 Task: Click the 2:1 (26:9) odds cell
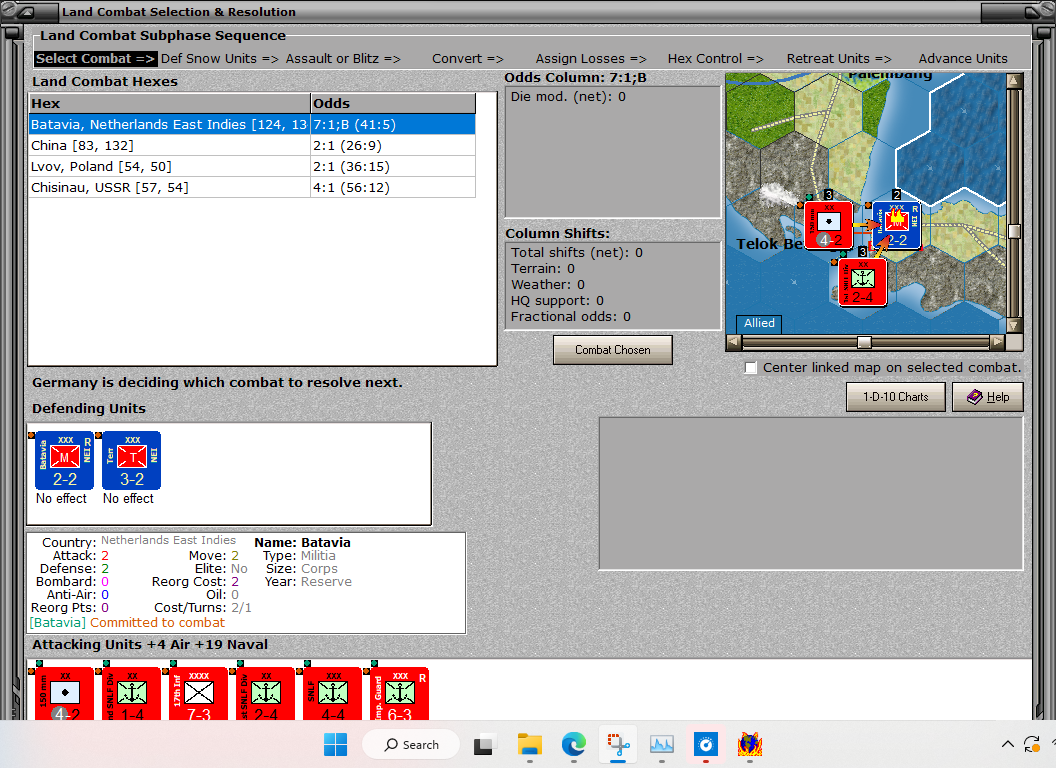(393, 146)
